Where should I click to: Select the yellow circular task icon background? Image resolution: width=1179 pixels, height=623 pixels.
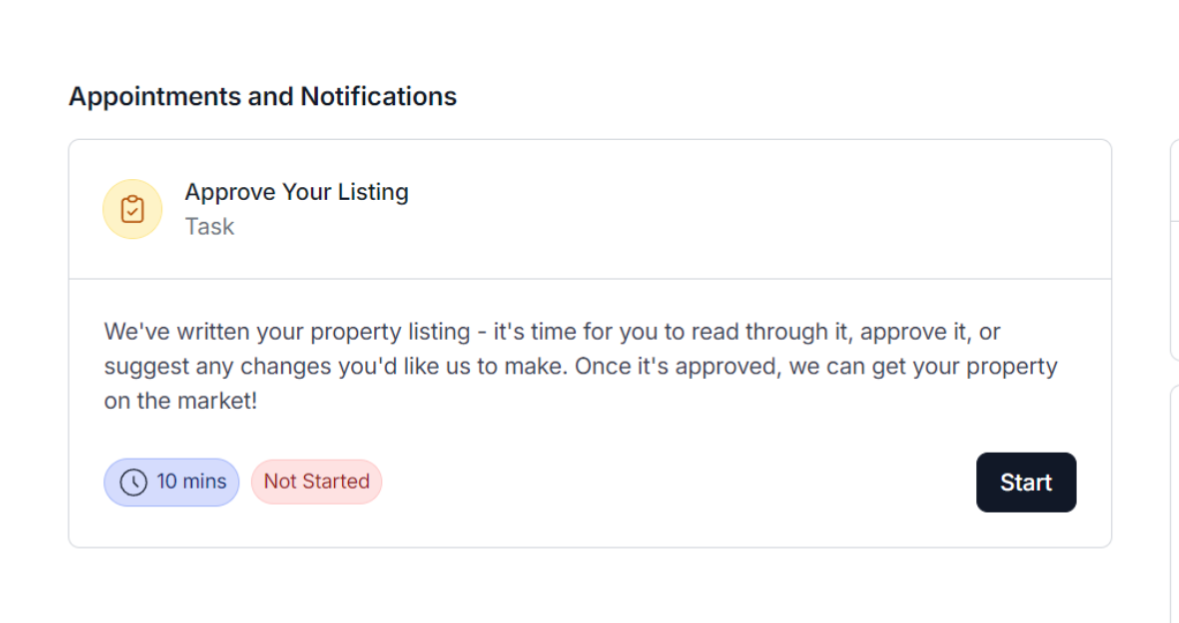pyautogui.click(x=132, y=209)
